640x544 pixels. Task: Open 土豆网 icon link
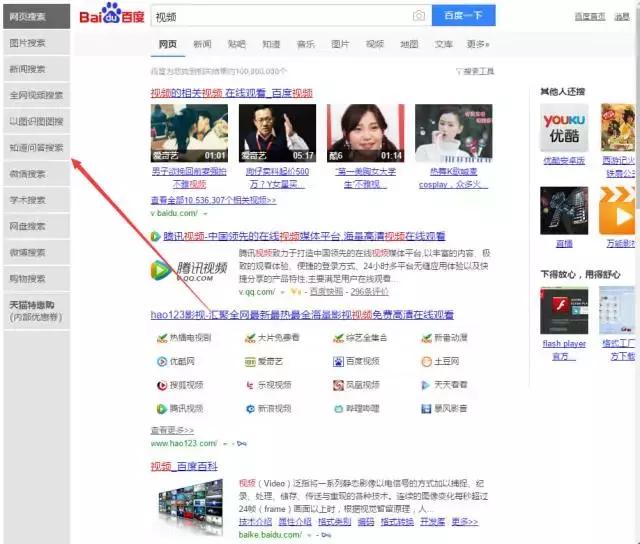pyautogui.click(x=440, y=361)
